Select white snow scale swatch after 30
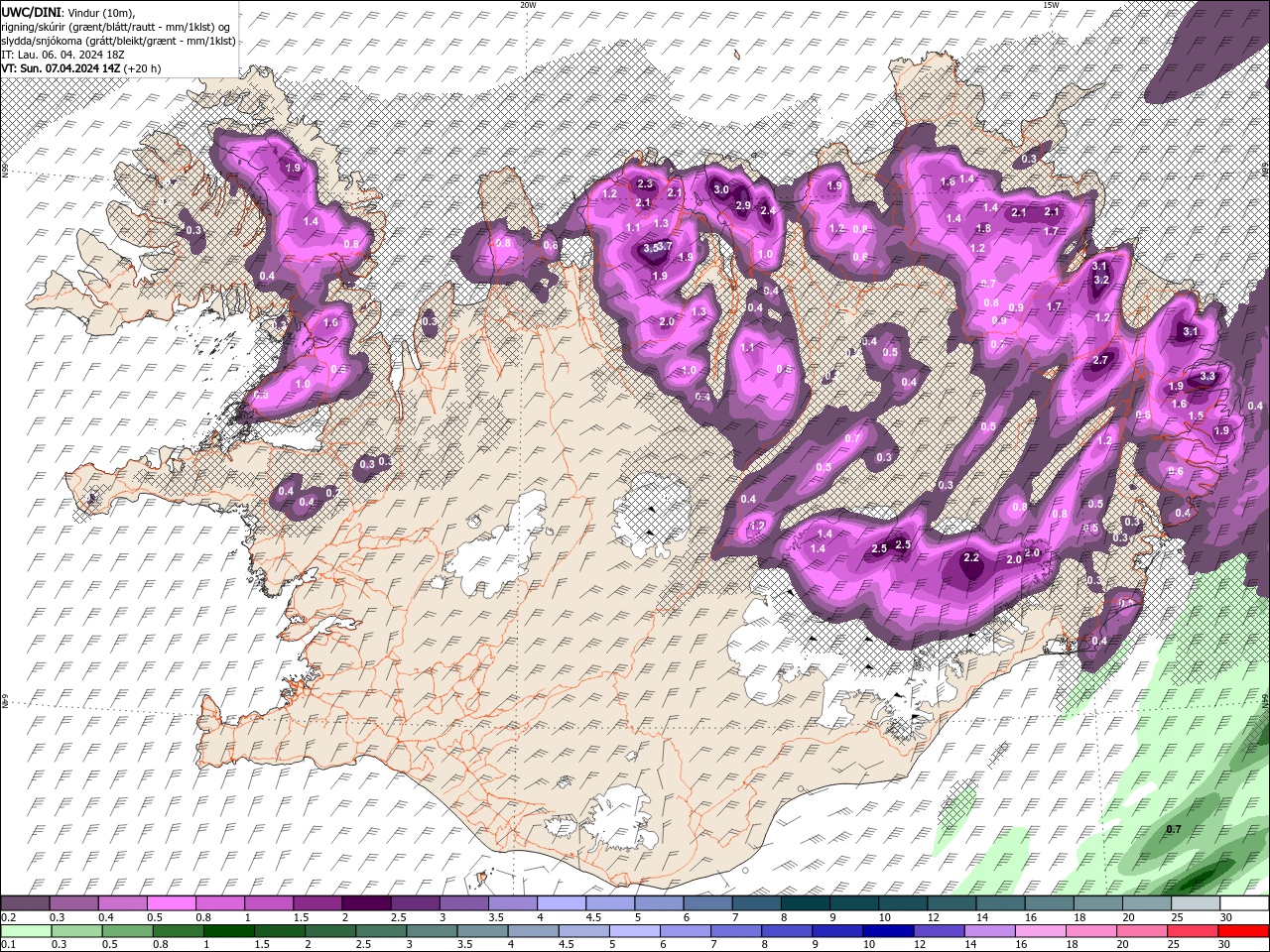The image size is (1270, 952). click(1243, 903)
